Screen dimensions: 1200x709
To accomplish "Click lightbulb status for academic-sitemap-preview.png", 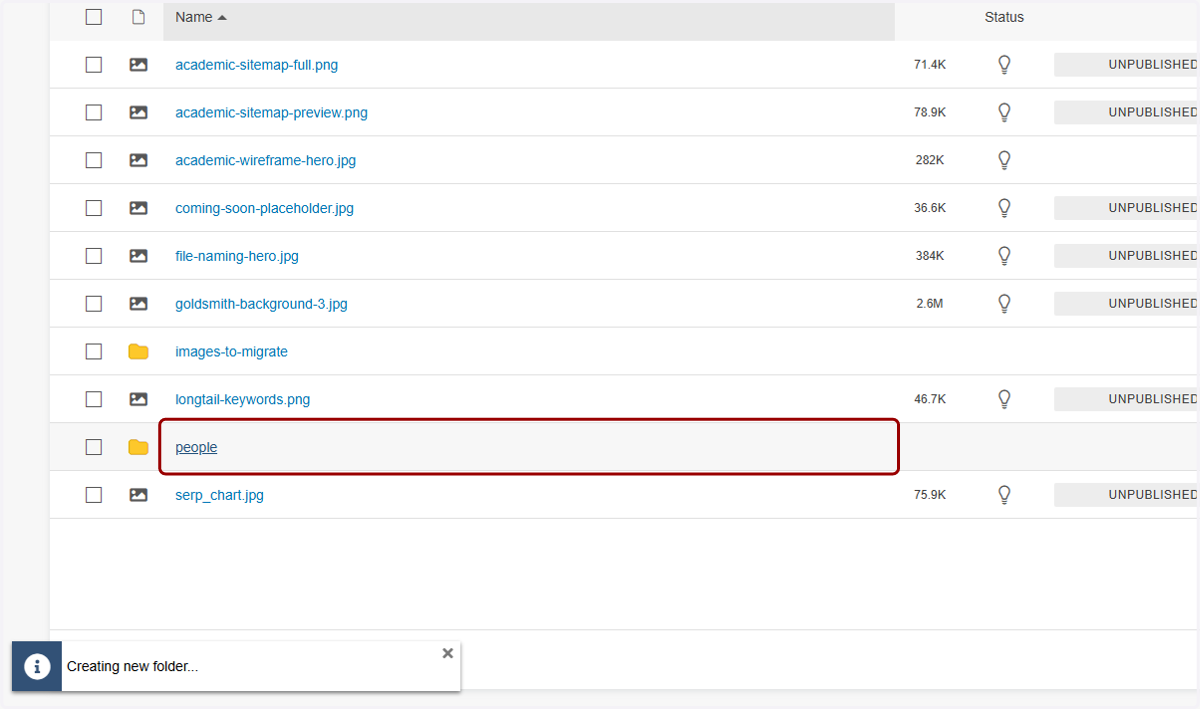I will coord(1005,113).
